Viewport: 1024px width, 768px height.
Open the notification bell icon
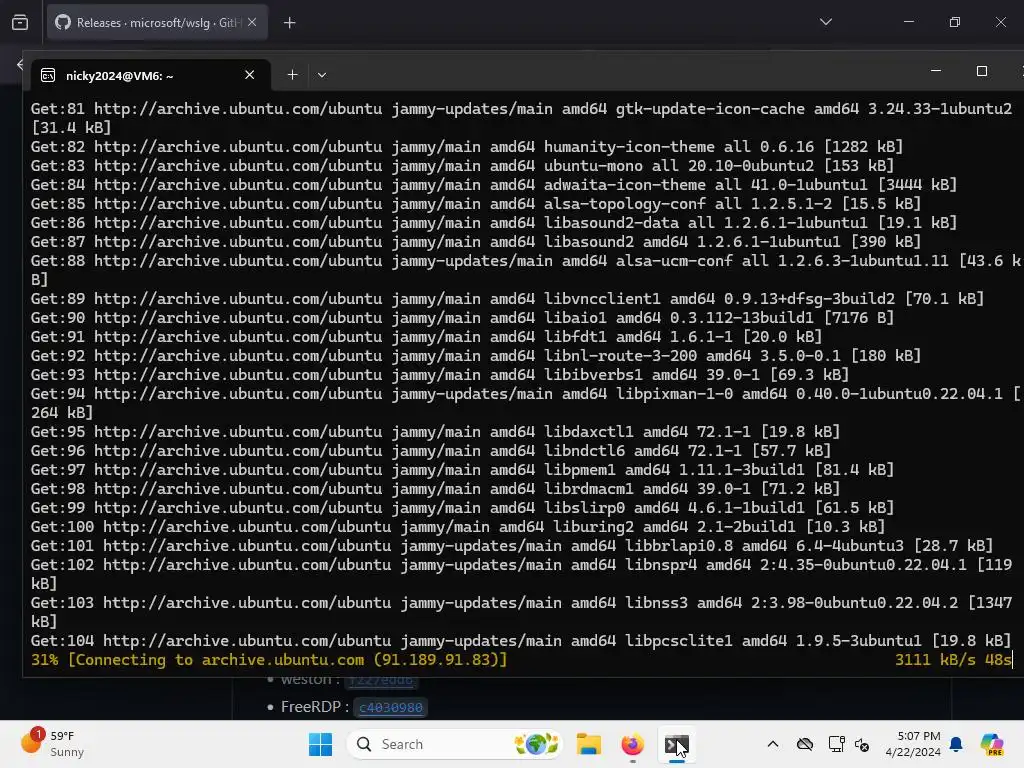[x=956, y=744]
